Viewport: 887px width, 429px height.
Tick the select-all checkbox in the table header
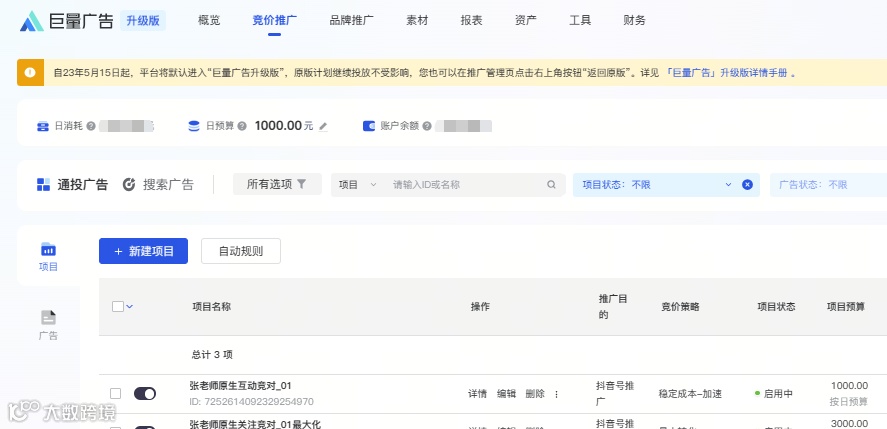tap(118, 307)
